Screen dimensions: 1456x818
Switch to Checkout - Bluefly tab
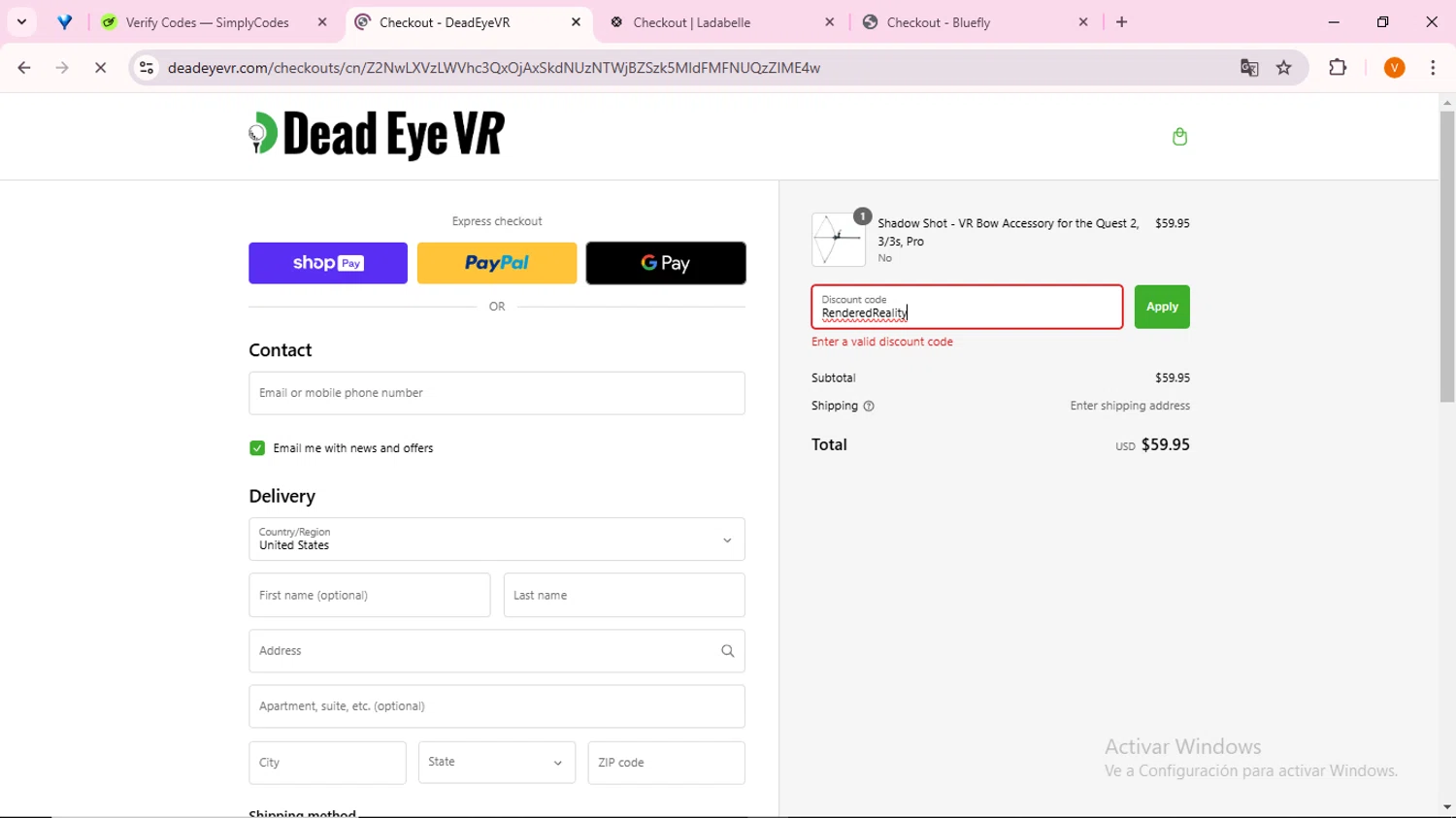(938, 21)
